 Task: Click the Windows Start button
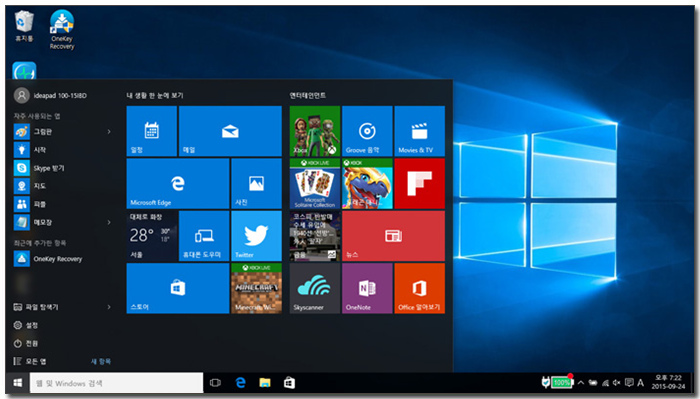(x=18, y=383)
